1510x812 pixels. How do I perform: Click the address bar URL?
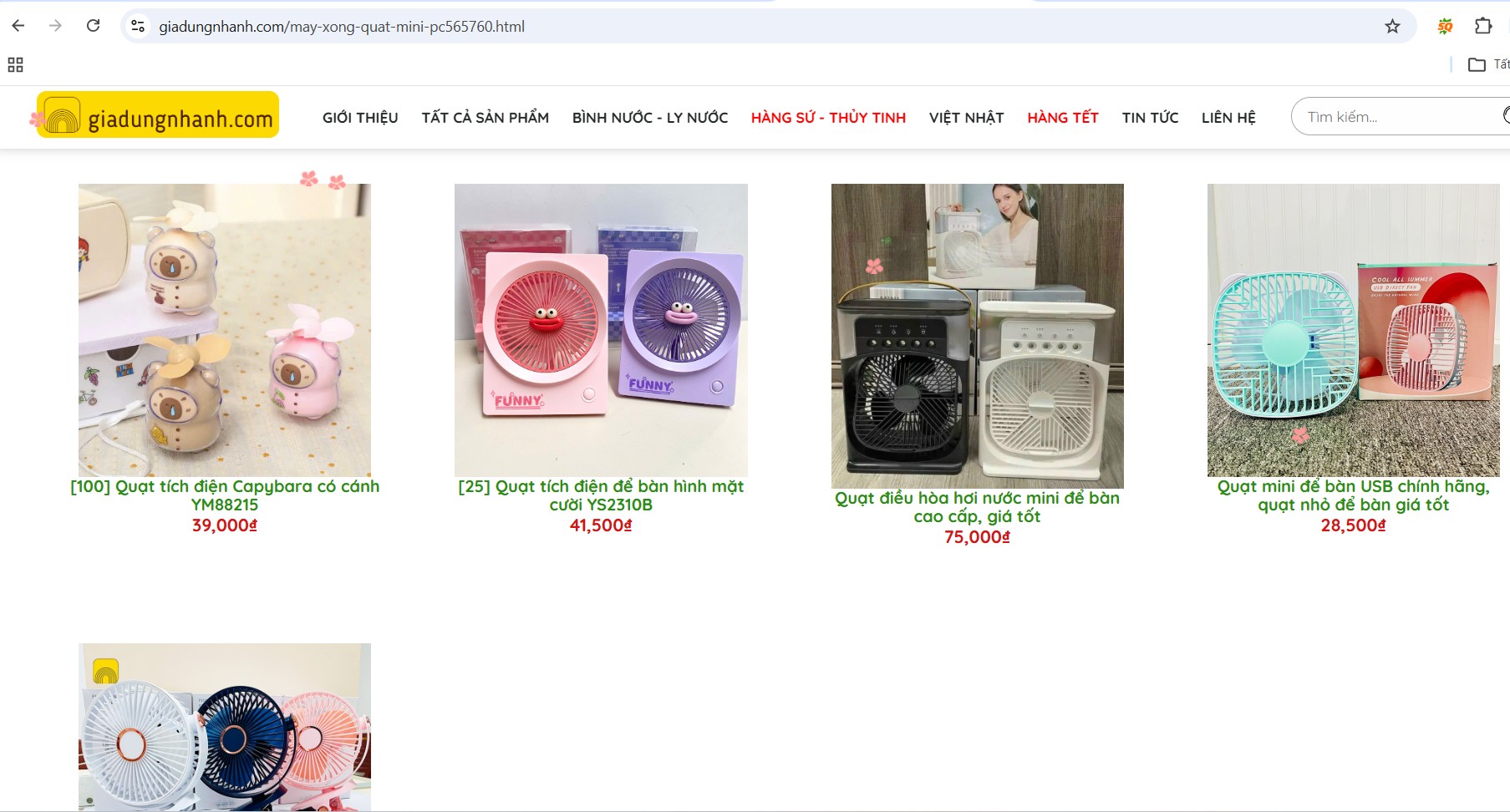[x=342, y=27]
